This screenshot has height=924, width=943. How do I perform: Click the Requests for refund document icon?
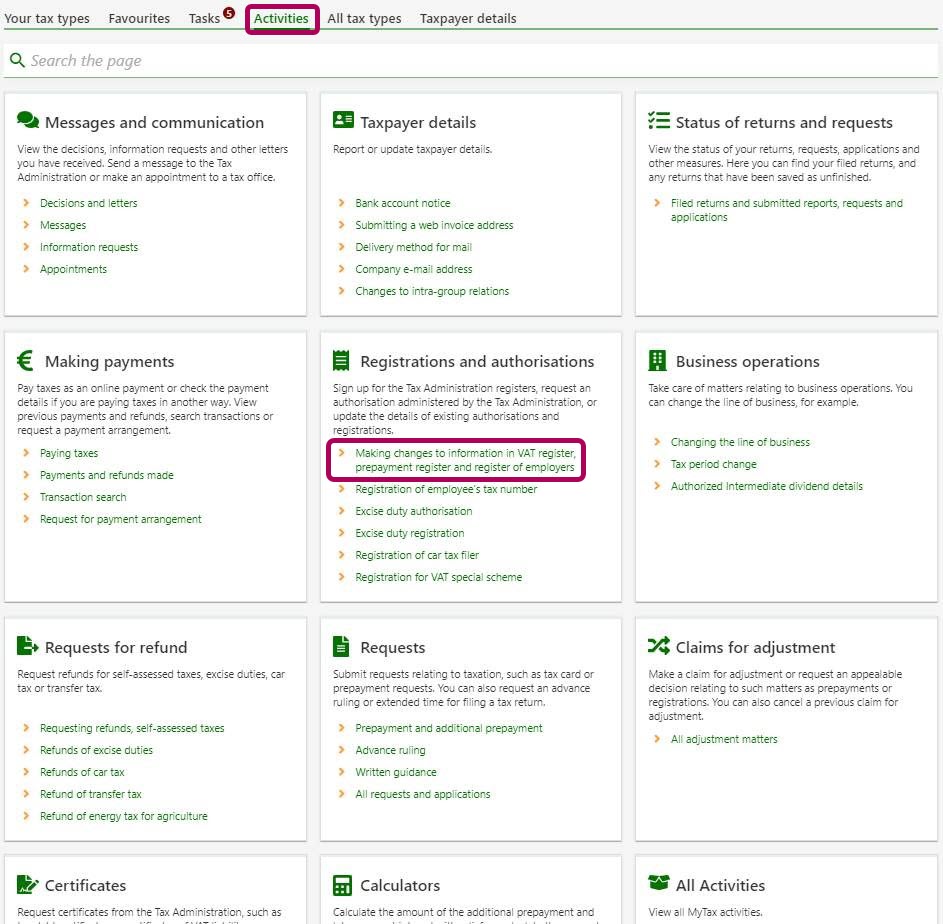point(28,646)
